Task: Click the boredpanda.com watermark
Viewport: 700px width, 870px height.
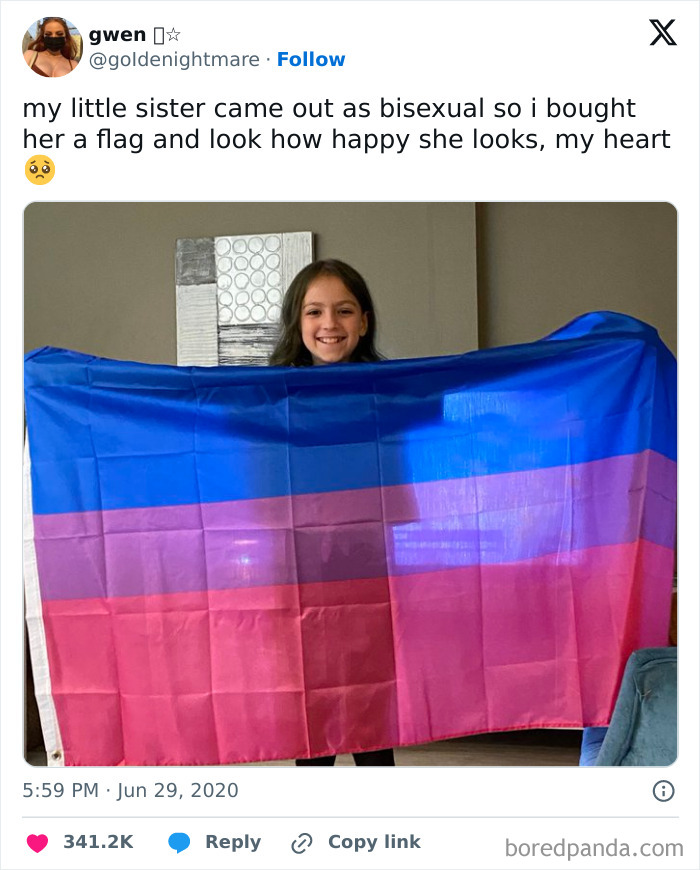Action: coord(594,848)
